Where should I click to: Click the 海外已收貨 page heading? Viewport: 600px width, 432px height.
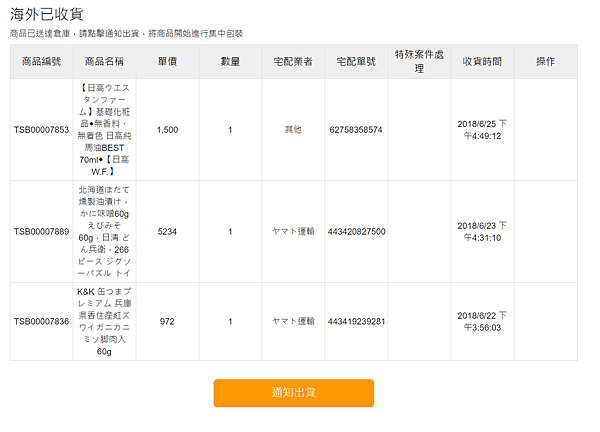tap(47, 14)
